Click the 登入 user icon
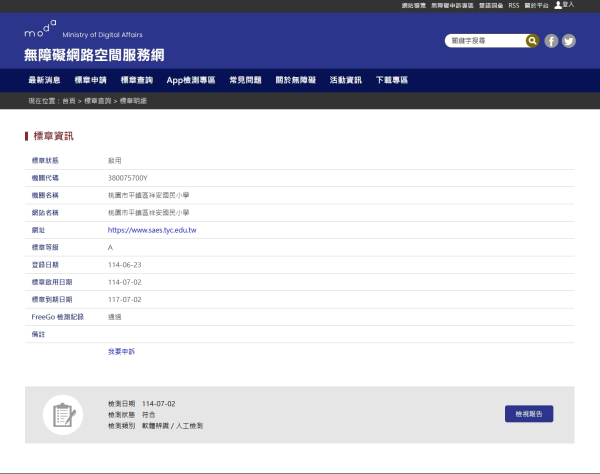Image resolution: width=600 pixels, height=474 pixels. (564, 5)
